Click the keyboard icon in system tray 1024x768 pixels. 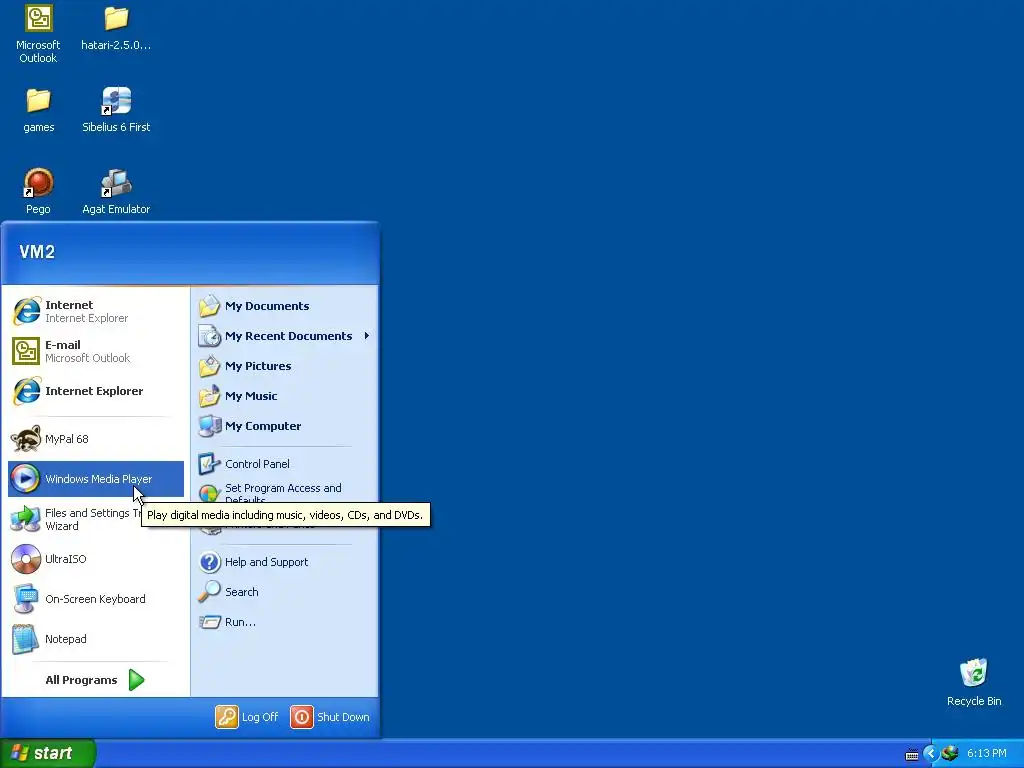pyautogui.click(x=912, y=754)
